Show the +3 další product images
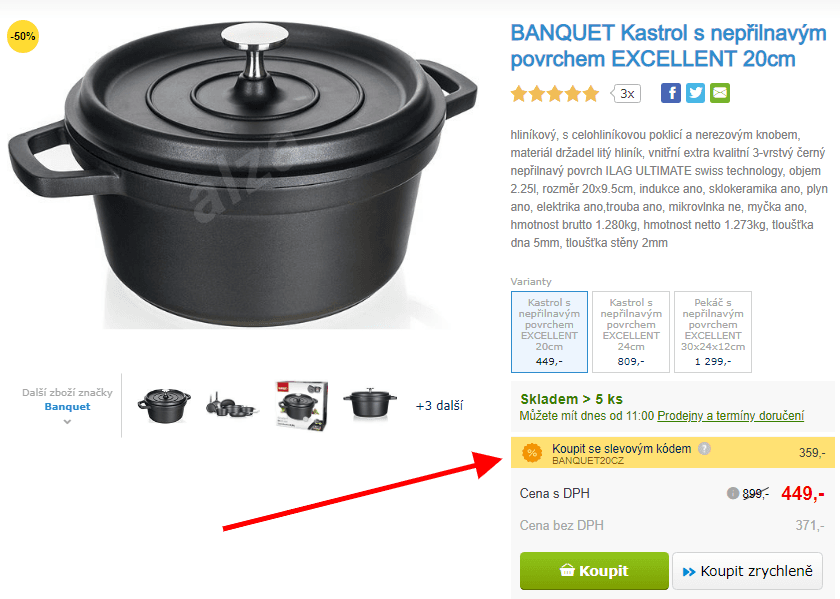Viewport: 840px width, 599px height. click(439, 406)
